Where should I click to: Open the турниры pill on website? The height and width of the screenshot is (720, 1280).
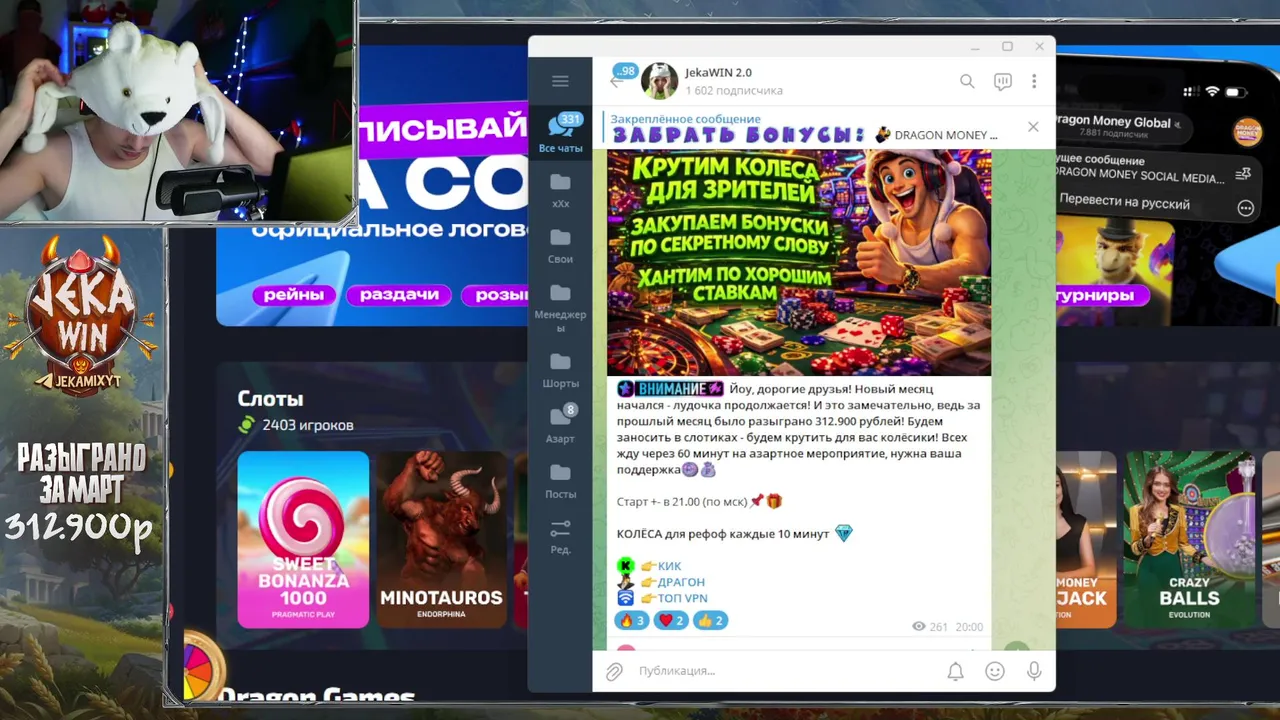(x=1098, y=295)
